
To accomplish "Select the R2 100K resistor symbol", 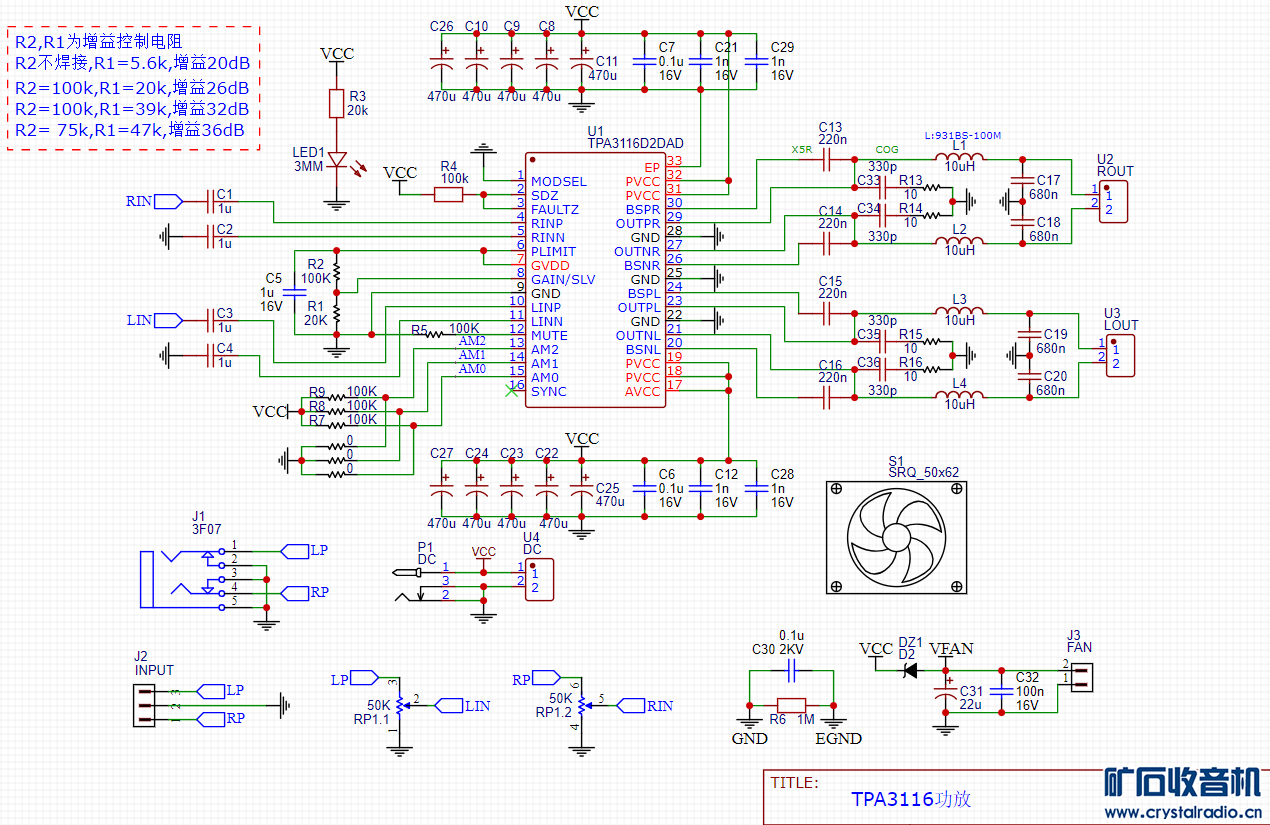I will click(x=337, y=271).
